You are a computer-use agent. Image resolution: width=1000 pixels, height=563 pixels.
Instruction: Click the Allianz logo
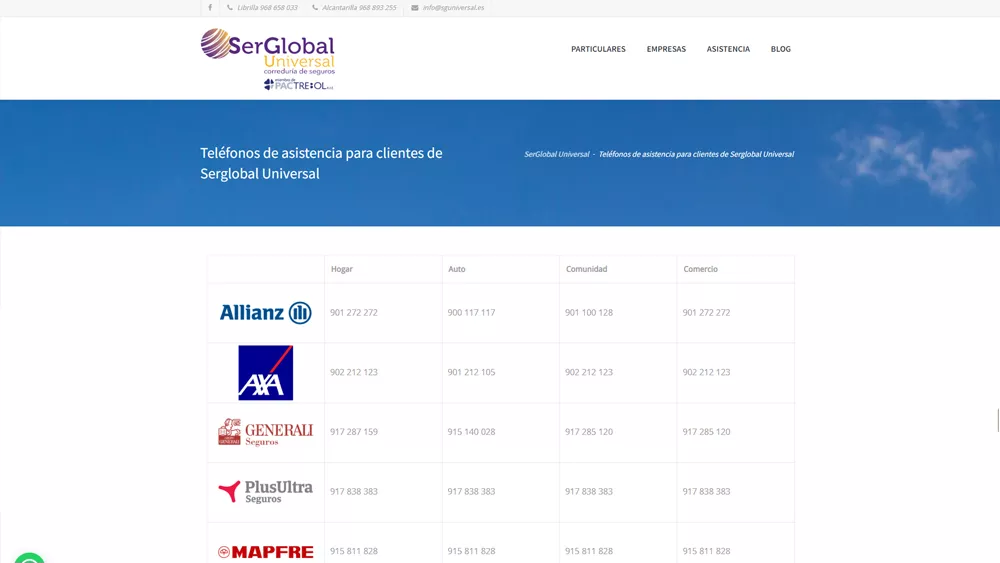pos(265,312)
